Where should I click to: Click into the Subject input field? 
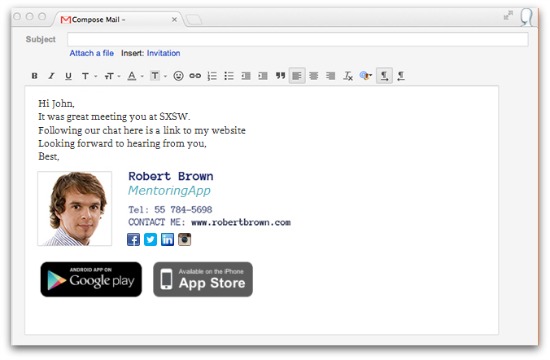pyautogui.click(x=298, y=39)
